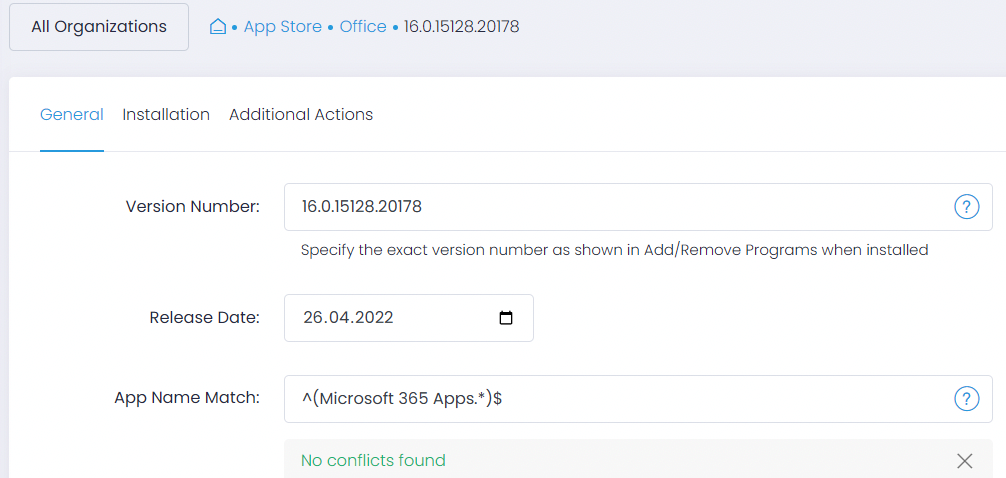The height and width of the screenshot is (478, 1006).
Task: Open the Additional Actions tab
Action: tap(301, 115)
